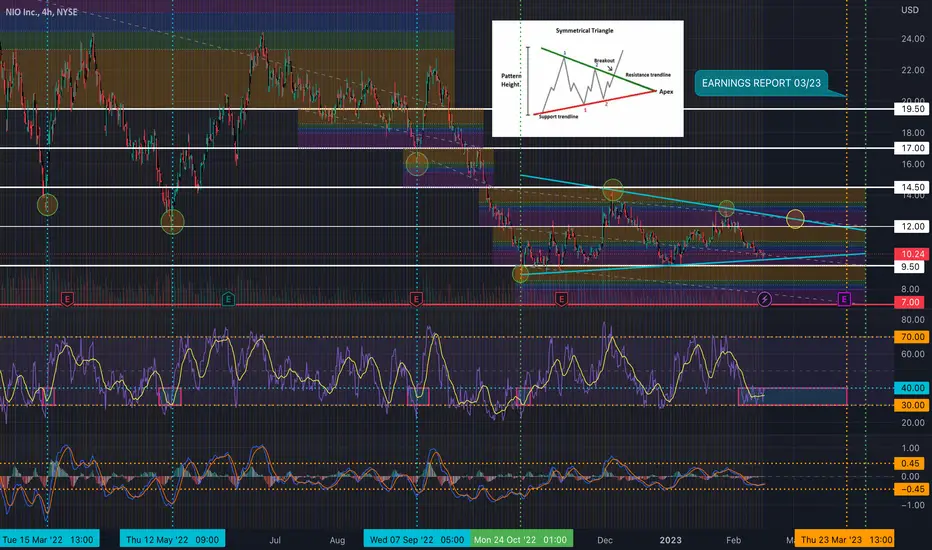Click the cyan 40.00 RSI level label
This screenshot has width=932, height=550.
click(912, 388)
